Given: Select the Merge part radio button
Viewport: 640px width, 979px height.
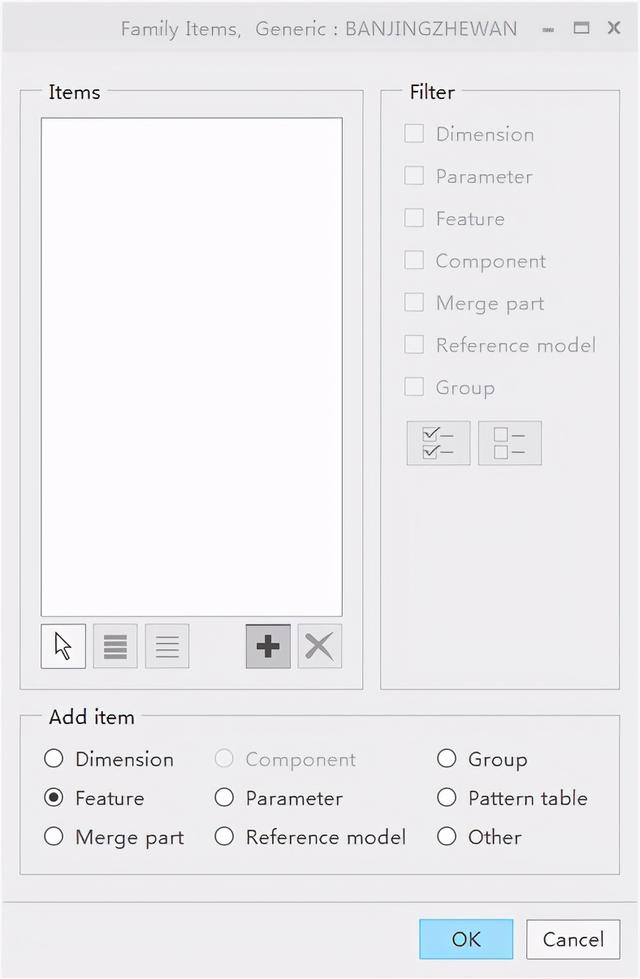Looking at the screenshot, I should (x=54, y=837).
